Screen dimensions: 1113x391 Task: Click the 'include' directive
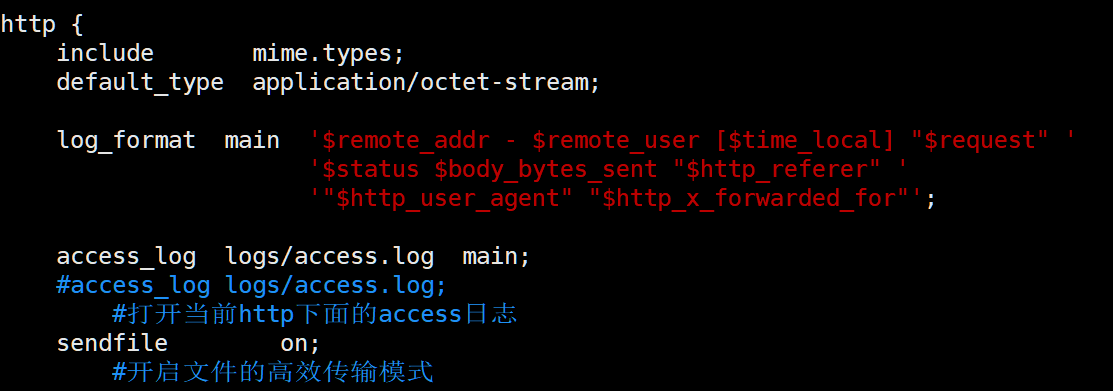tap(105, 53)
